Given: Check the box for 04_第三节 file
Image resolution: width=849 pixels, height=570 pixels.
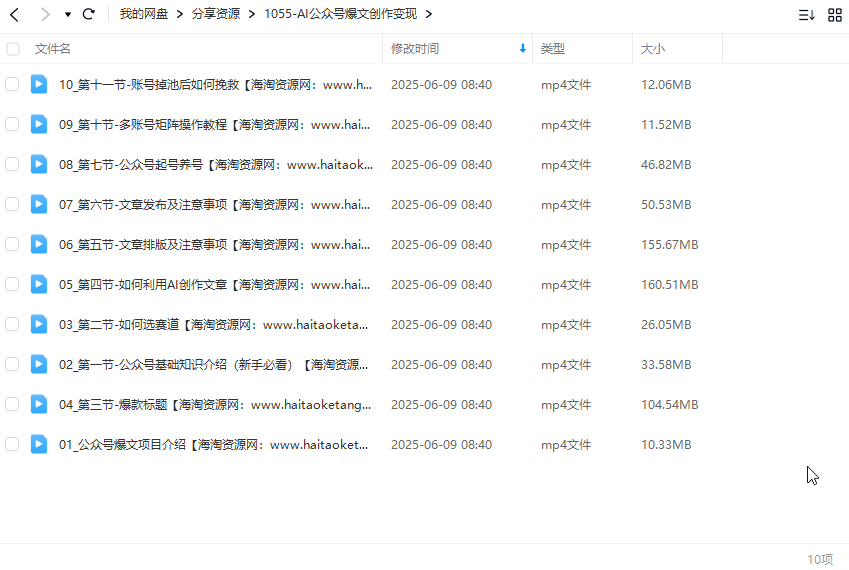Looking at the screenshot, I should pos(12,405).
